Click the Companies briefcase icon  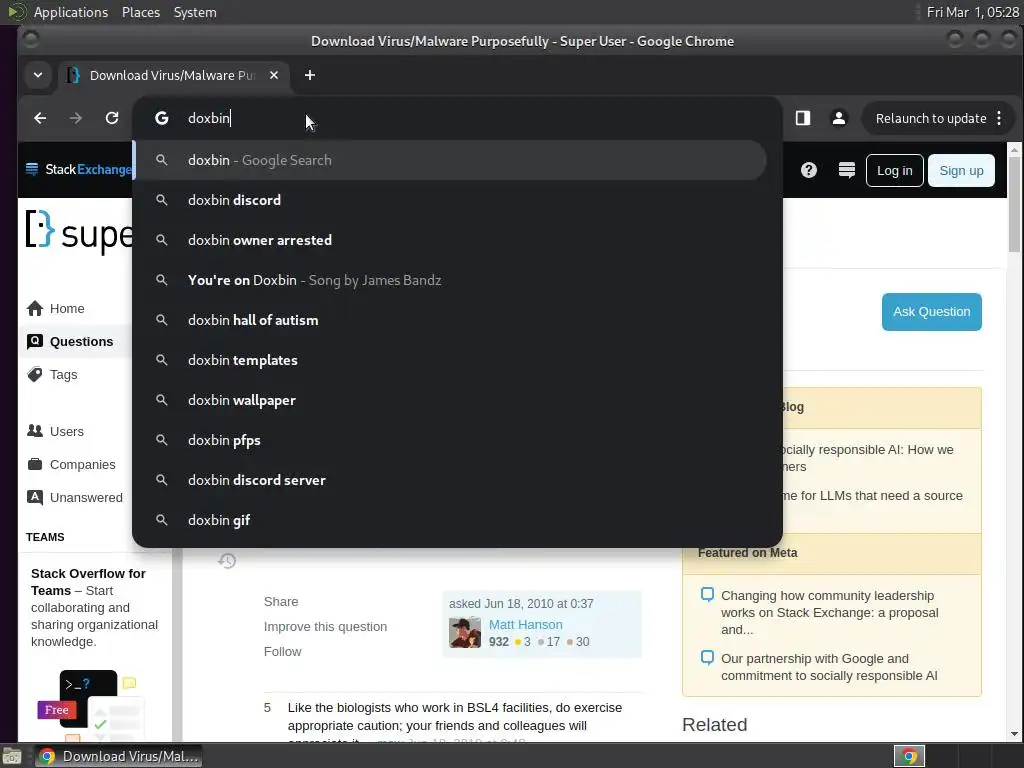[35, 464]
